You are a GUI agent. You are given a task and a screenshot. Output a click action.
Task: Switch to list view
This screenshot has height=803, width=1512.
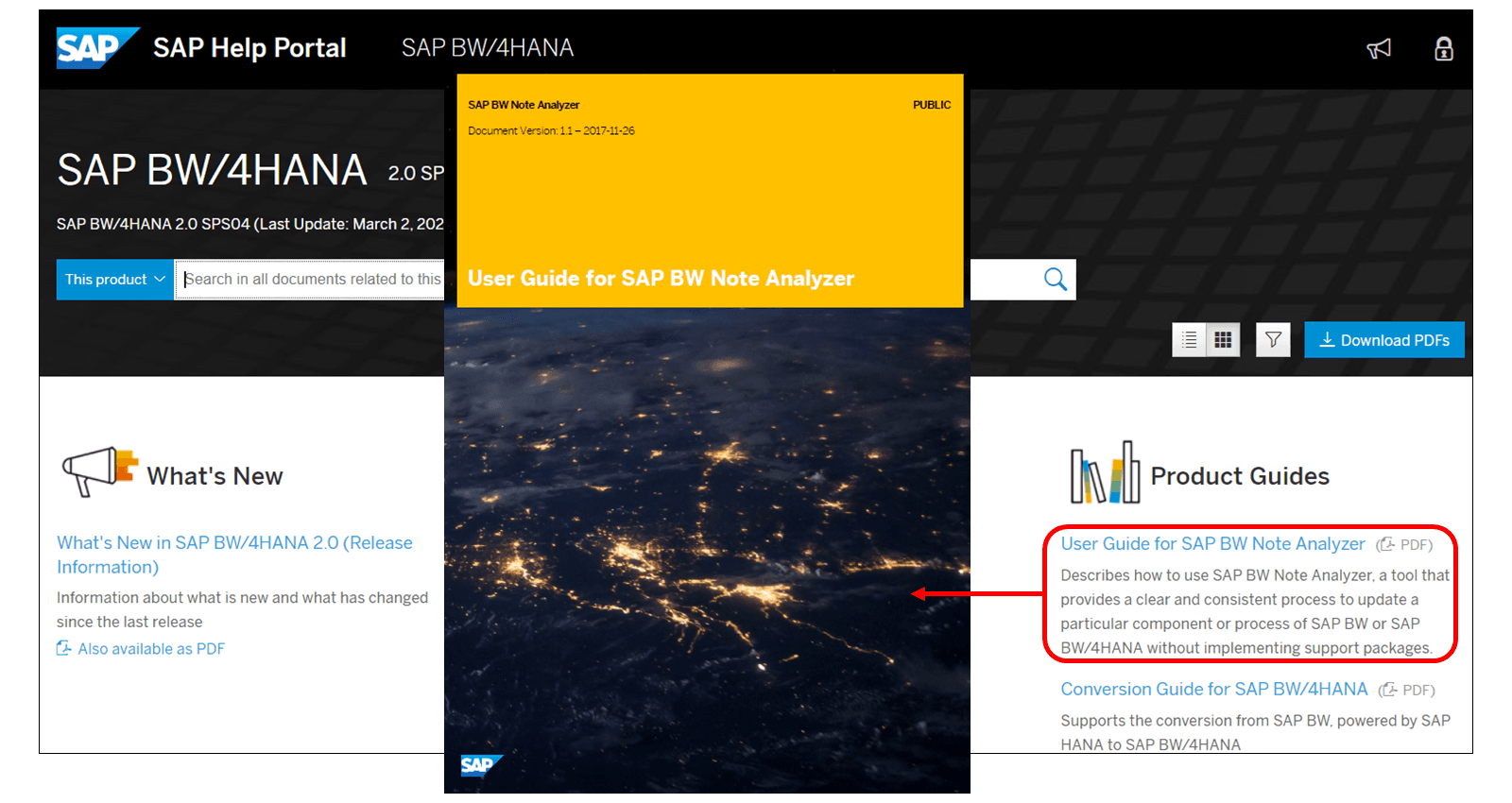tap(1190, 340)
